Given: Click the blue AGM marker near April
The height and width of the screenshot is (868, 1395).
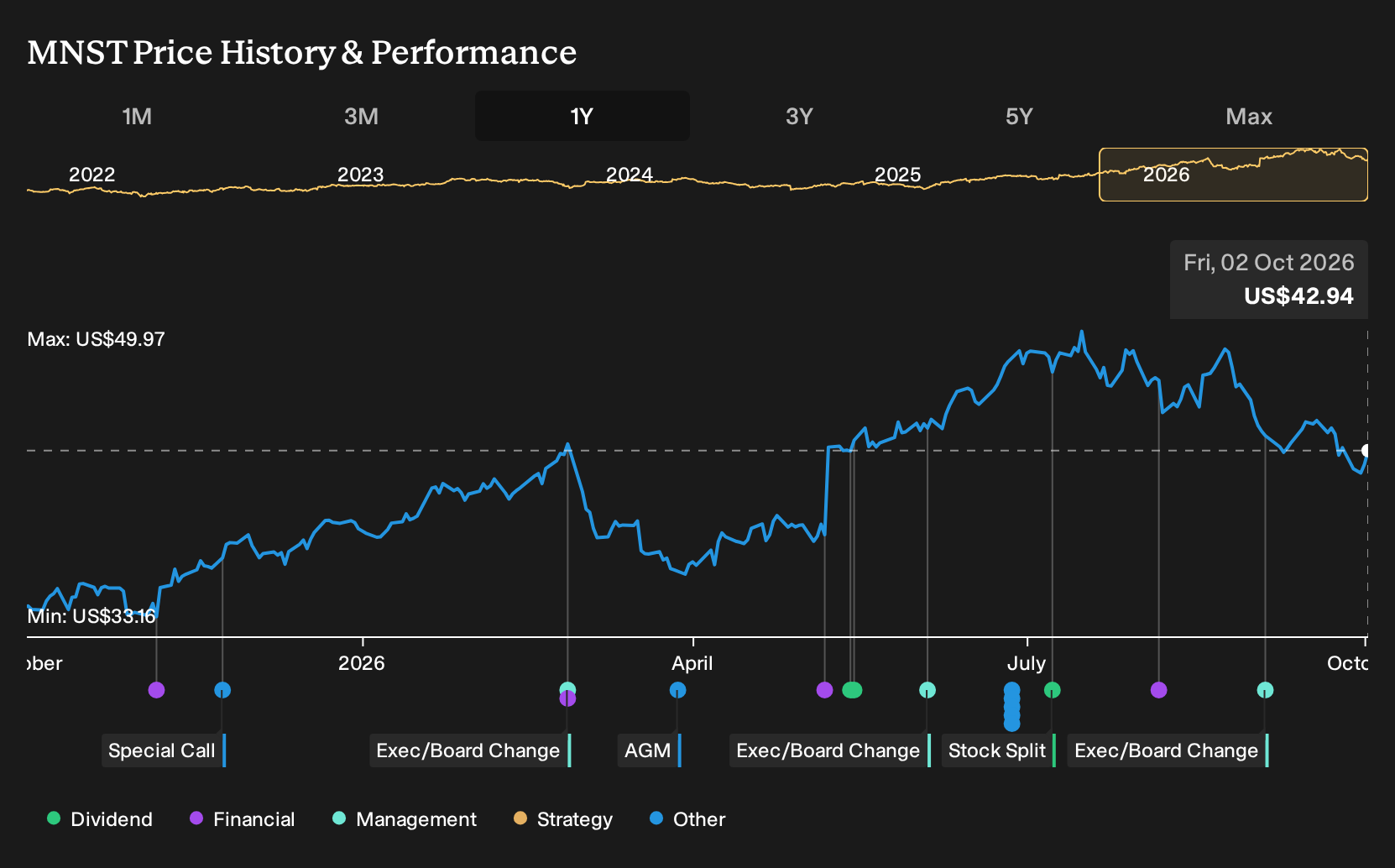Looking at the screenshot, I should tap(677, 690).
